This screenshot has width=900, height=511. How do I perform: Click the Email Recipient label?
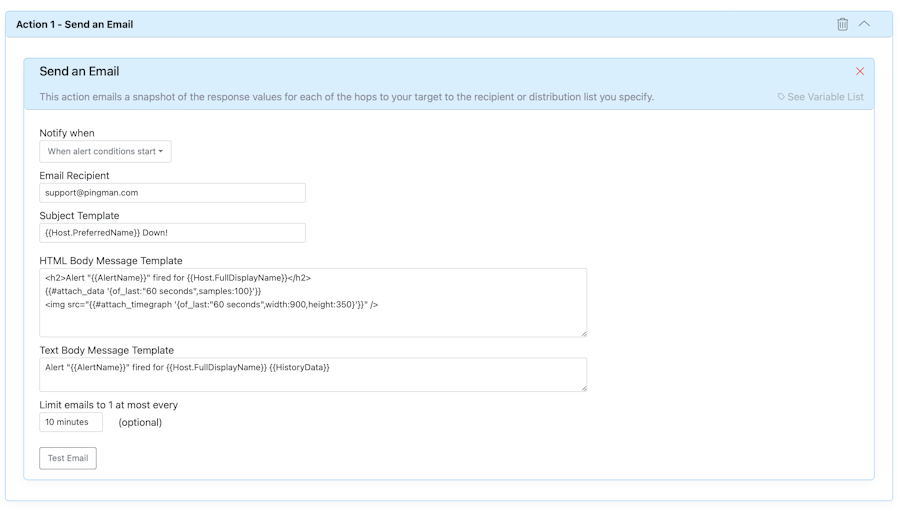point(74,176)
